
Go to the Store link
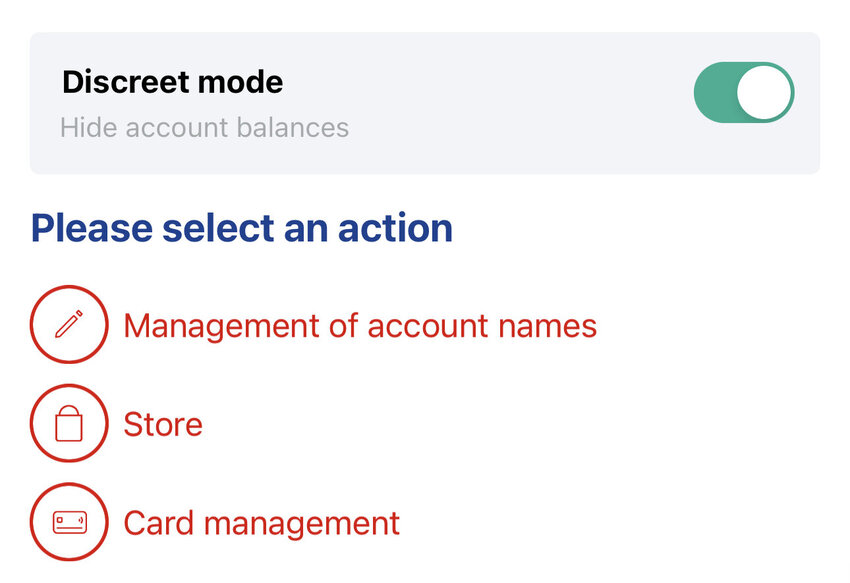click(163, 424)
